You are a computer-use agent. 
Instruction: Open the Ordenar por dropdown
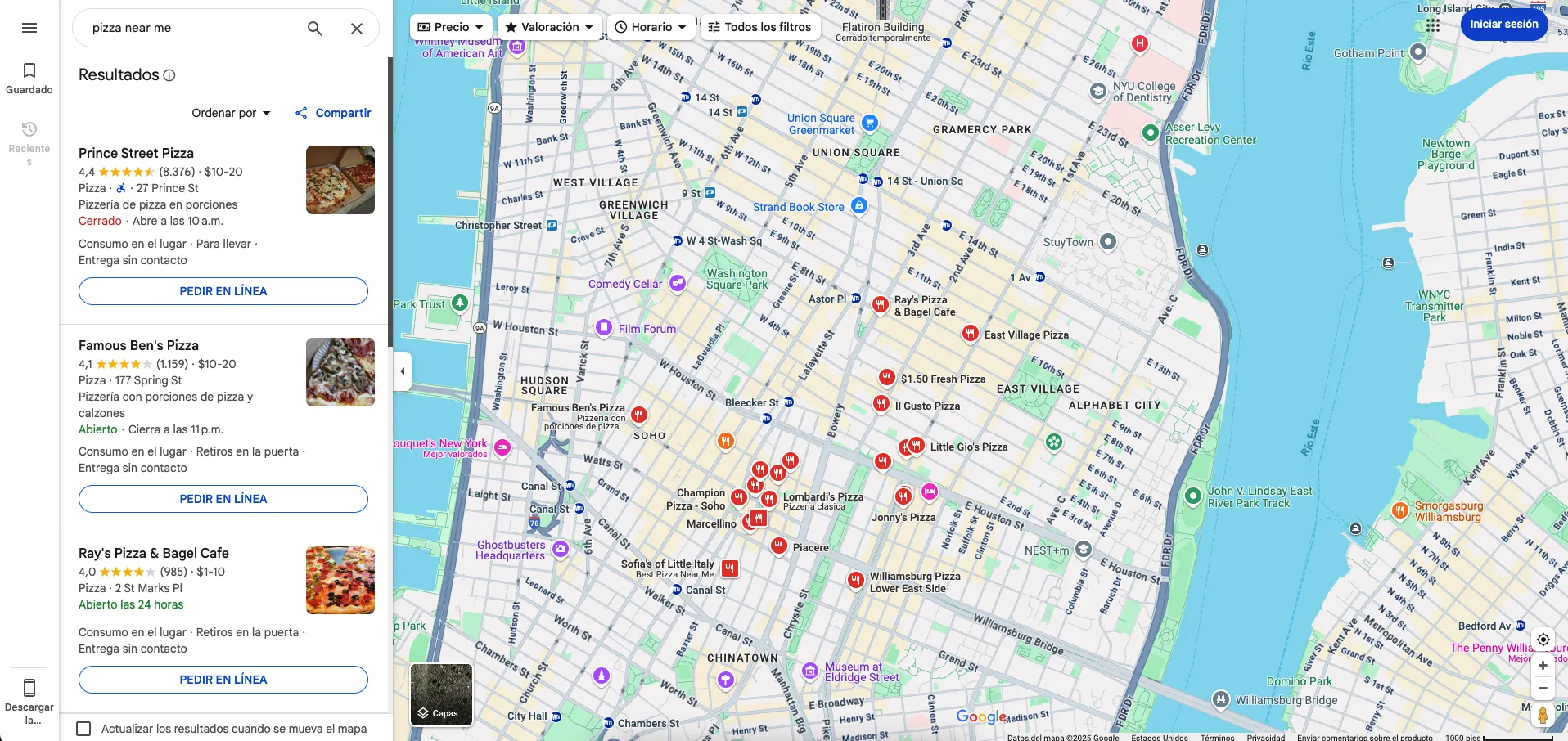[x=231, y=113]
